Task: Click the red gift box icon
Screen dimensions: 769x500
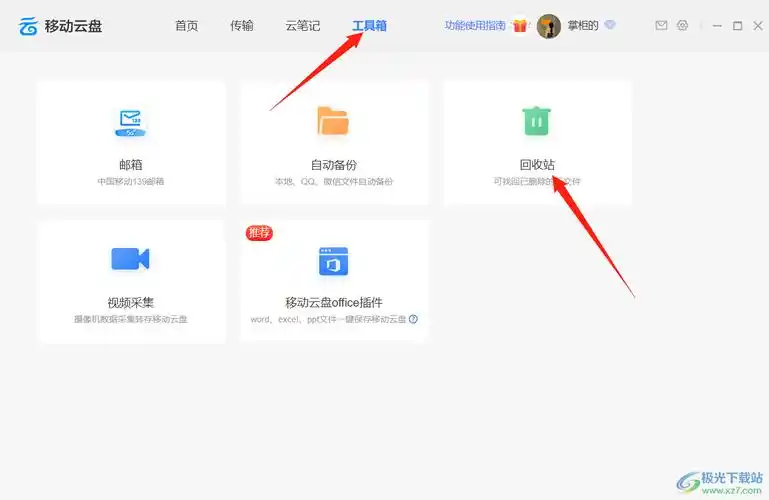Action: click(x=520, y=25)
